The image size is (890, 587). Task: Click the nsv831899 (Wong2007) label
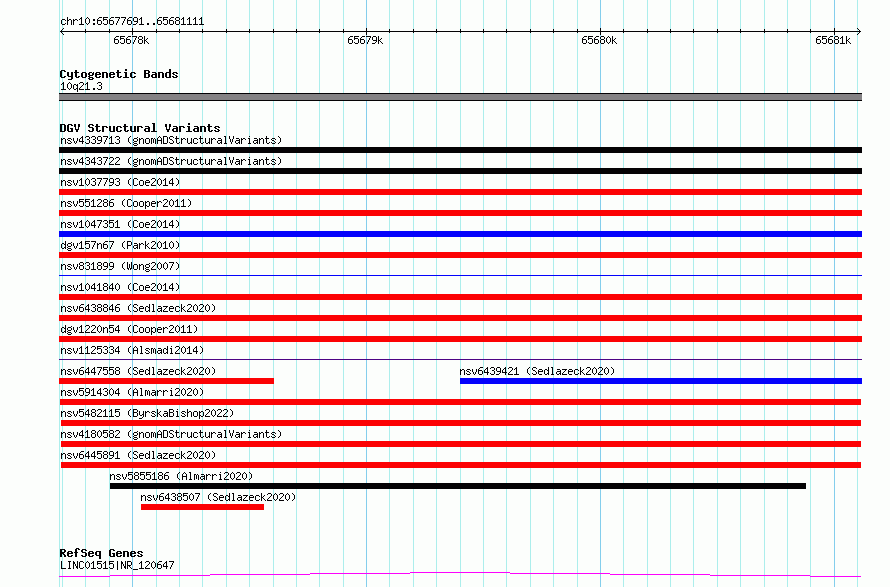click(x=120, y=266)
